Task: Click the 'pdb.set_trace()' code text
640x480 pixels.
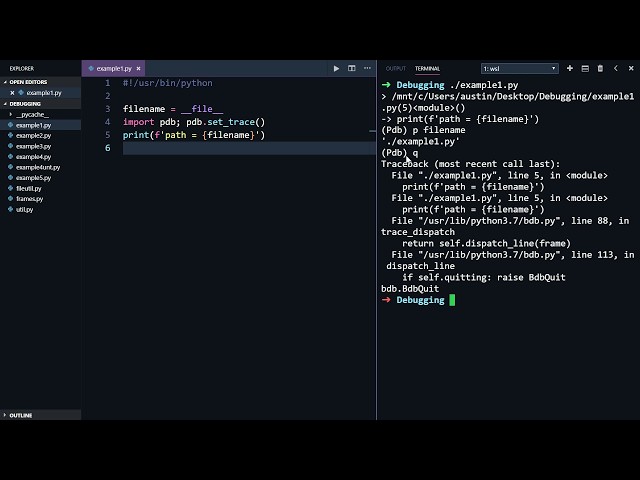Action: pyautogui.click(x=226, y=122)
